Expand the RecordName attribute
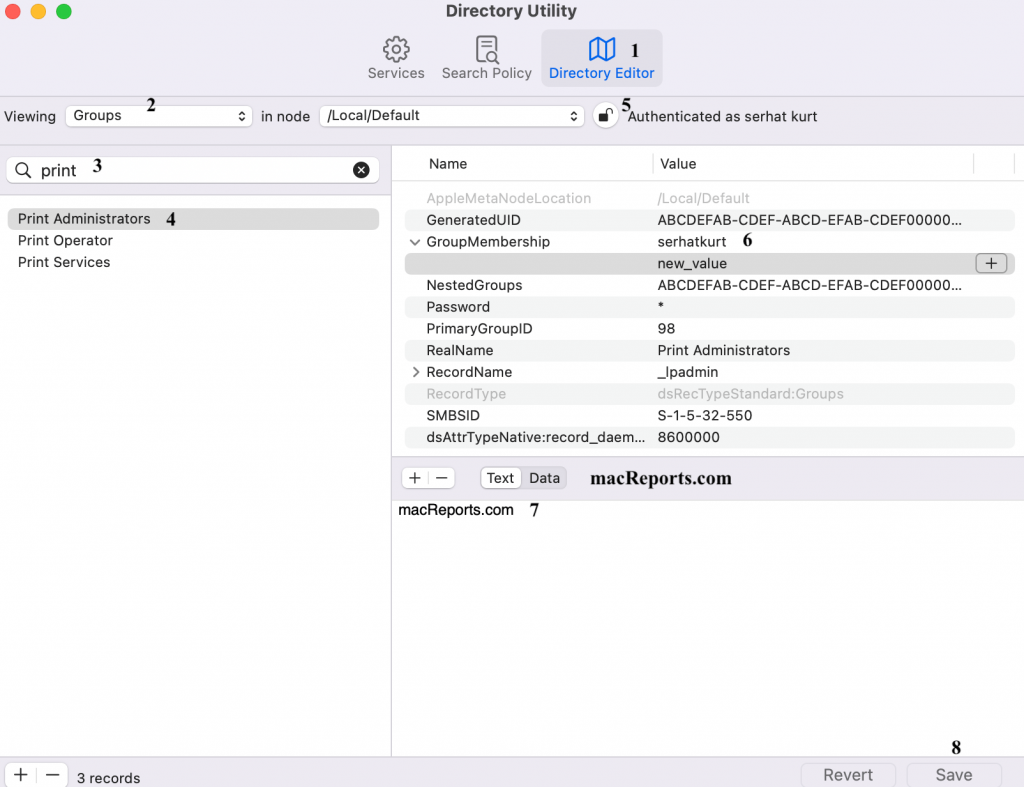1024x787 pixels. 415,372
